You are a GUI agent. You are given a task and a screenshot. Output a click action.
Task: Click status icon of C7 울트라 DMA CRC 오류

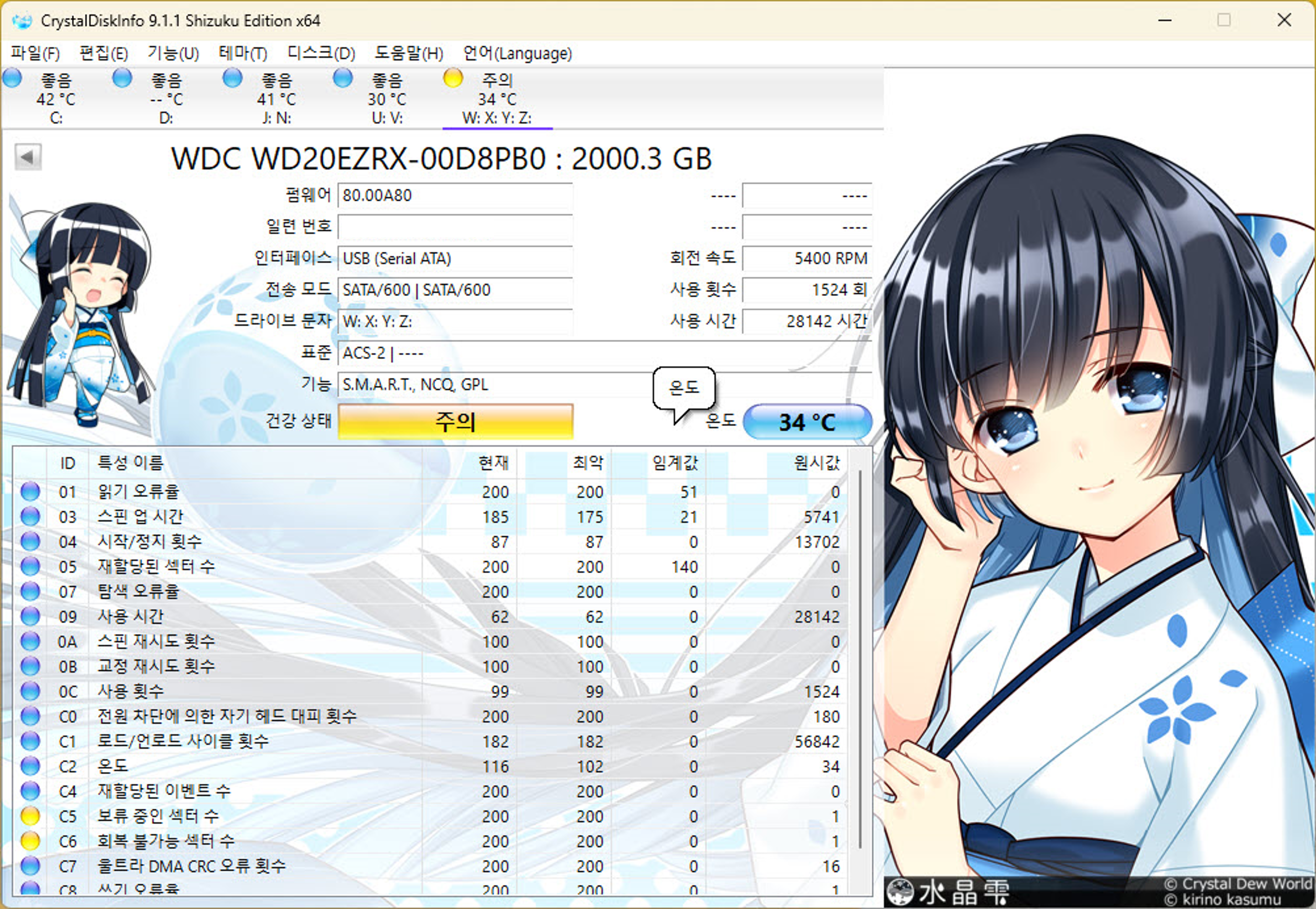(30, 866)
